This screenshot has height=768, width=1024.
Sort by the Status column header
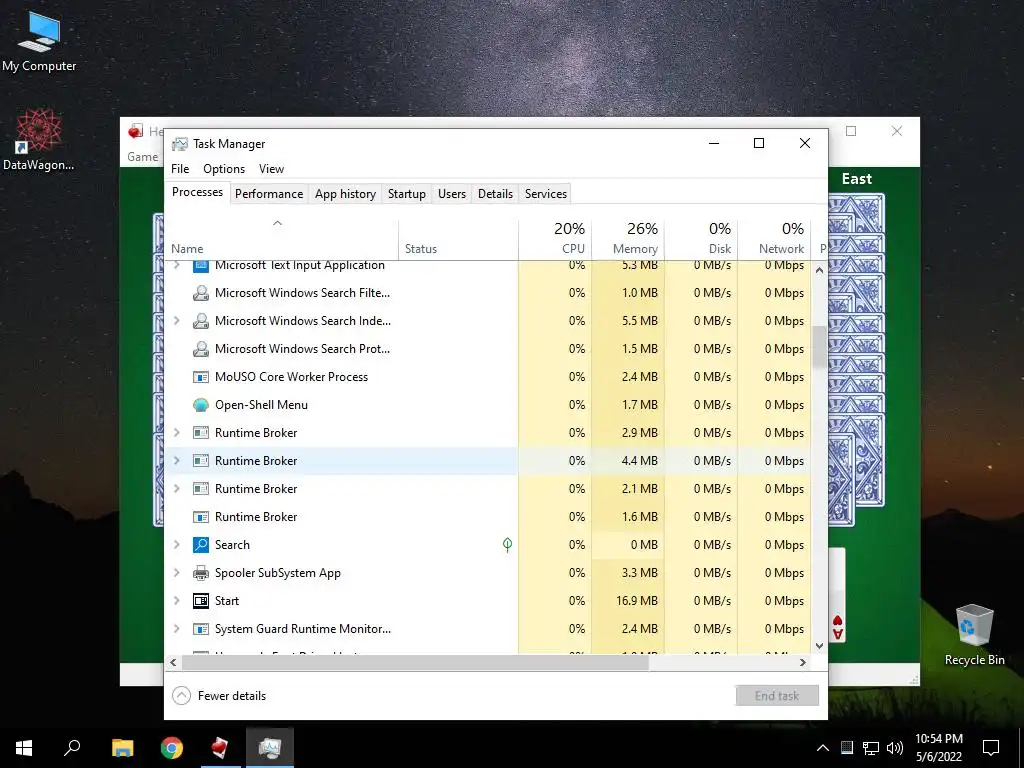[x=458, y=239]
